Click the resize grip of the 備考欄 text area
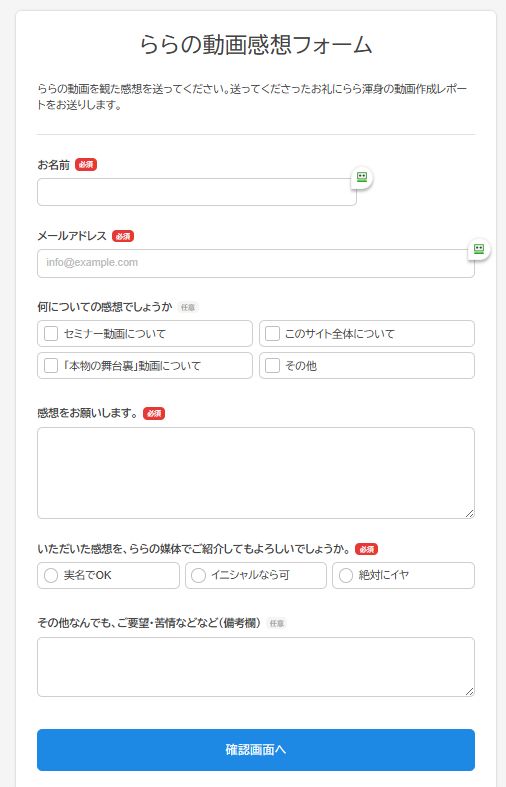506x787 pixels. click(469, 691)
